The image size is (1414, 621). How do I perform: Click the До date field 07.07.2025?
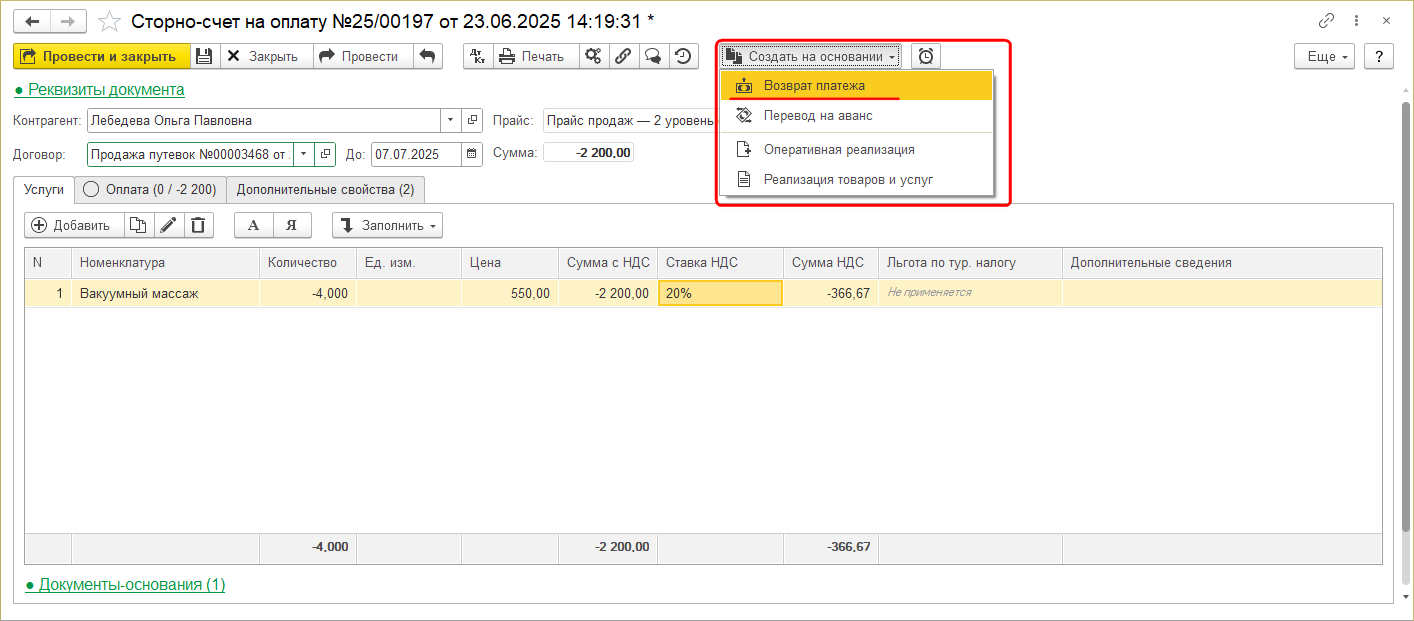click(x=416, y=154)
